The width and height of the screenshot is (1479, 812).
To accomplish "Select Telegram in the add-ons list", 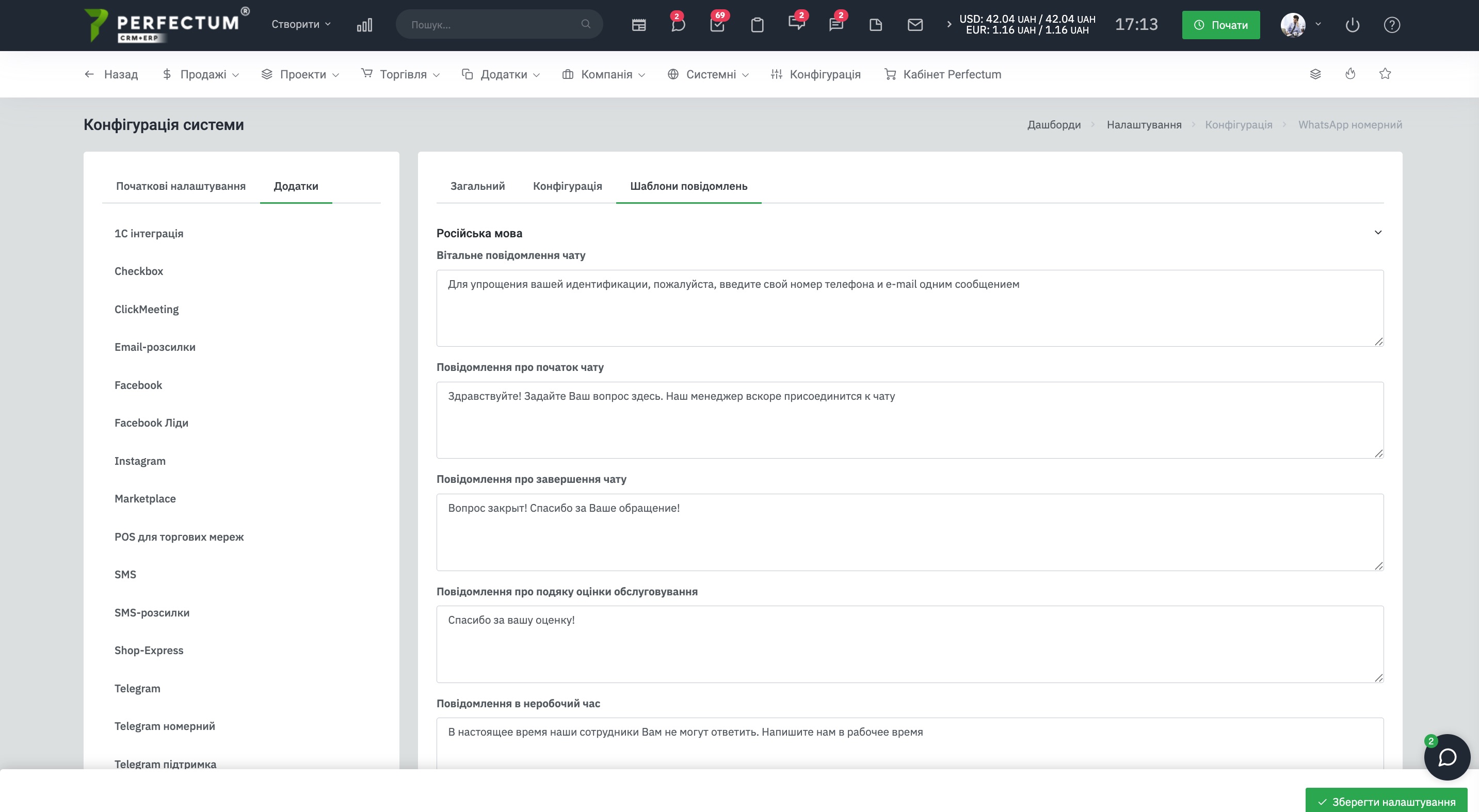I will coord(137,688).
